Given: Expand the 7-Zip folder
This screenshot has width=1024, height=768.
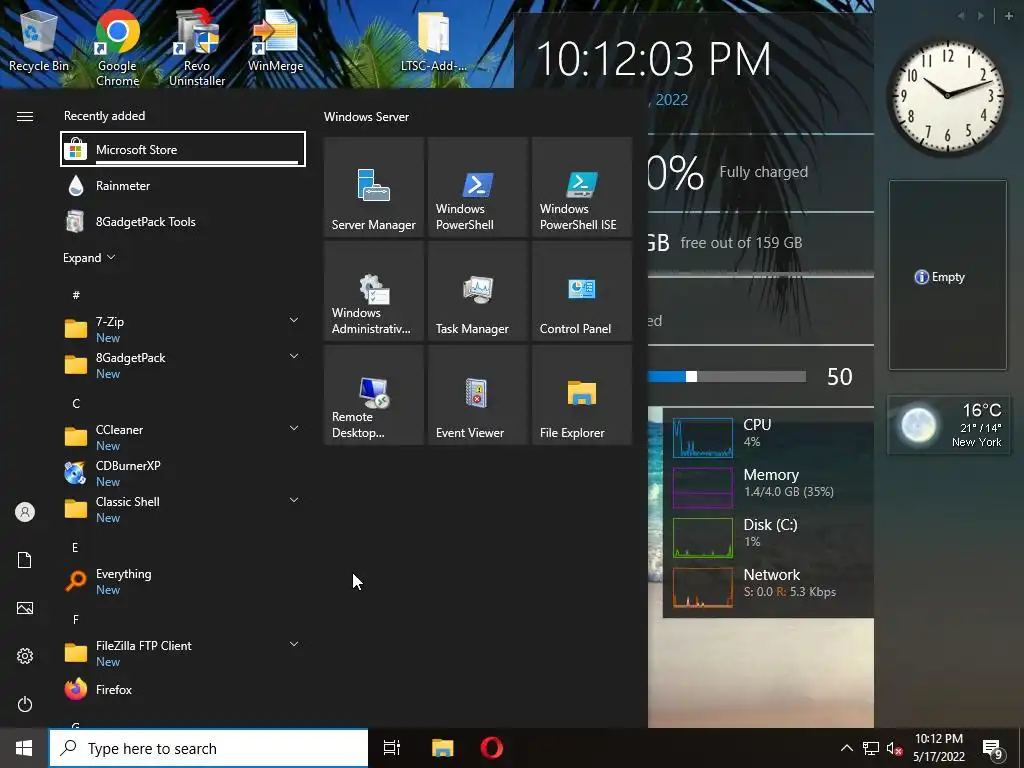Looking at the screenshot, I should 294,320.
